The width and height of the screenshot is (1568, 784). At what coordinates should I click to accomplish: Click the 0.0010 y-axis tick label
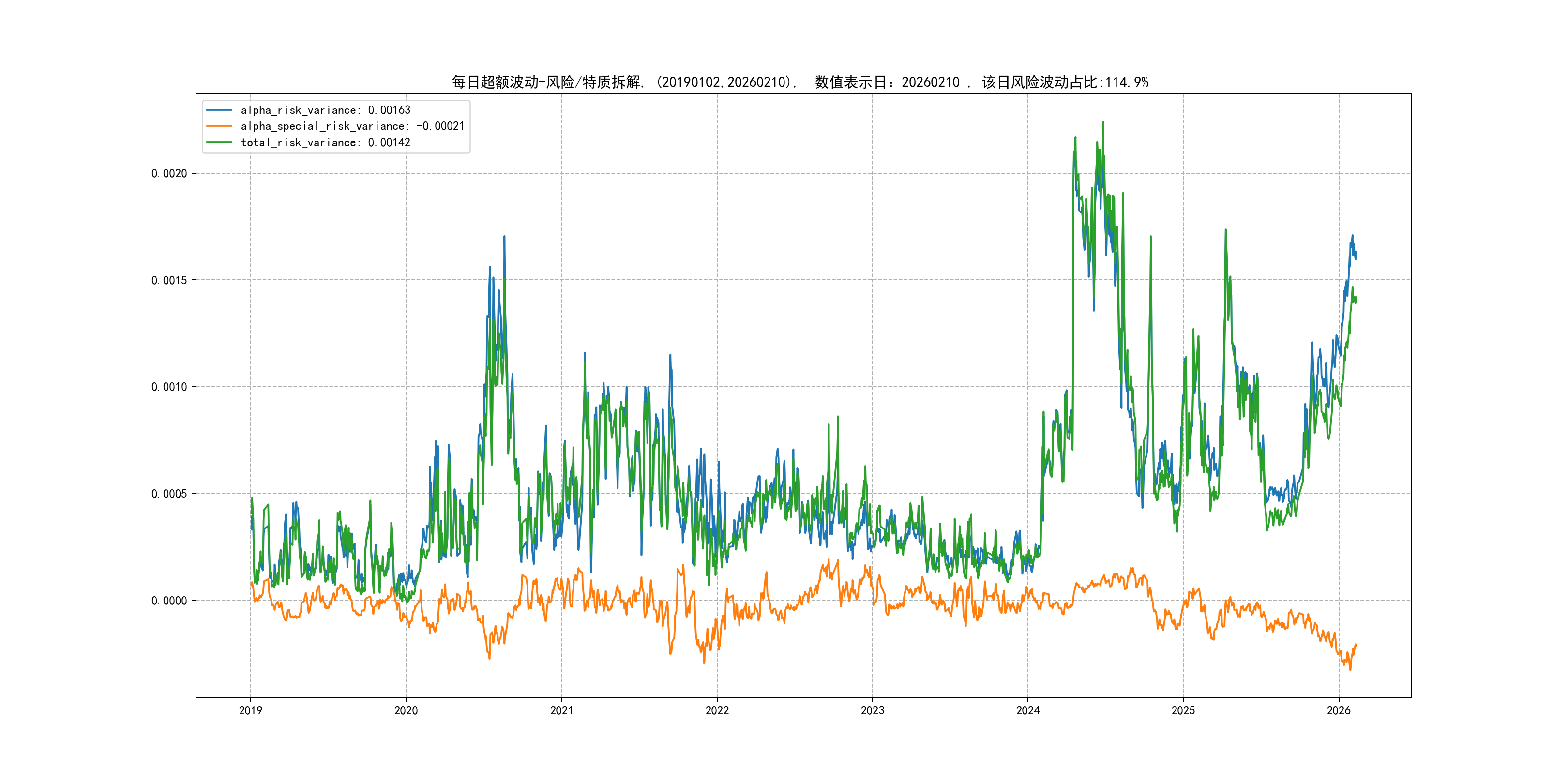point(169,387)
